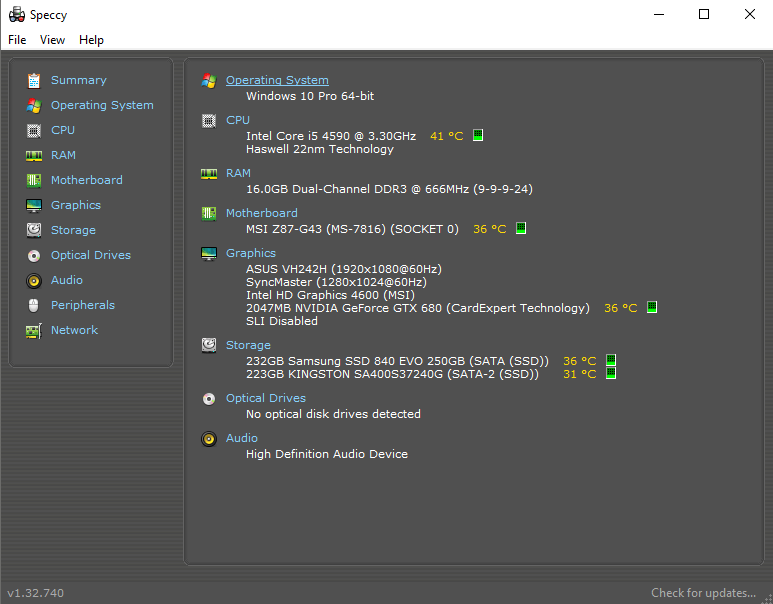The width and height of the screenshot is (773, 604).
Task: Select the Network icon in sidebar
Action: click(x=34, y=330)
